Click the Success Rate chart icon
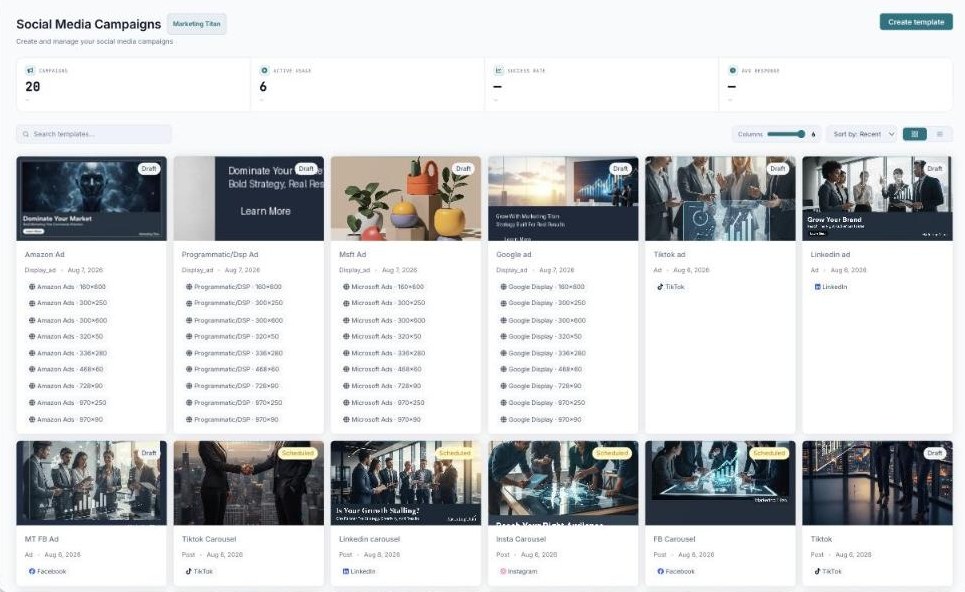The width and height of the screenshot is (965, 592). point(499,71)
